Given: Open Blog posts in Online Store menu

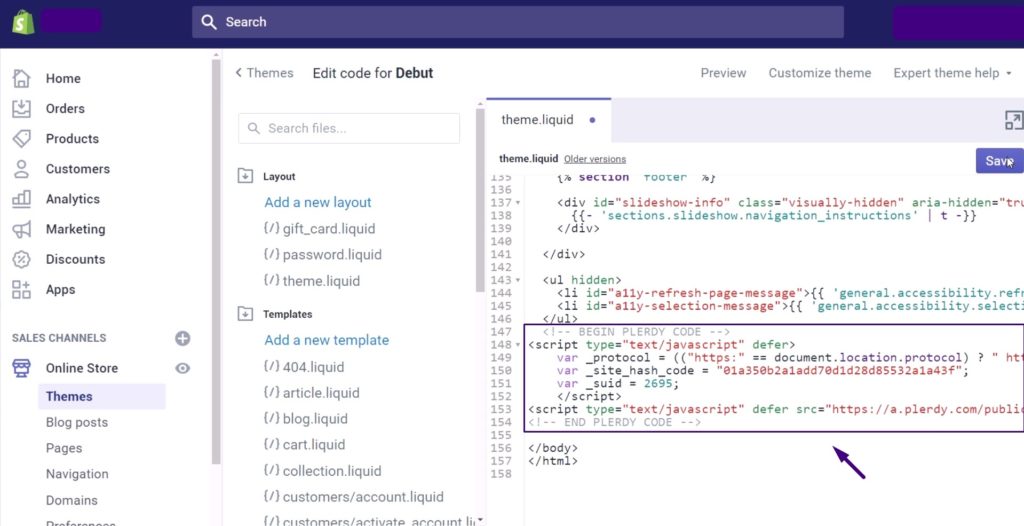Looking at the screenshot, I should 76,422.
